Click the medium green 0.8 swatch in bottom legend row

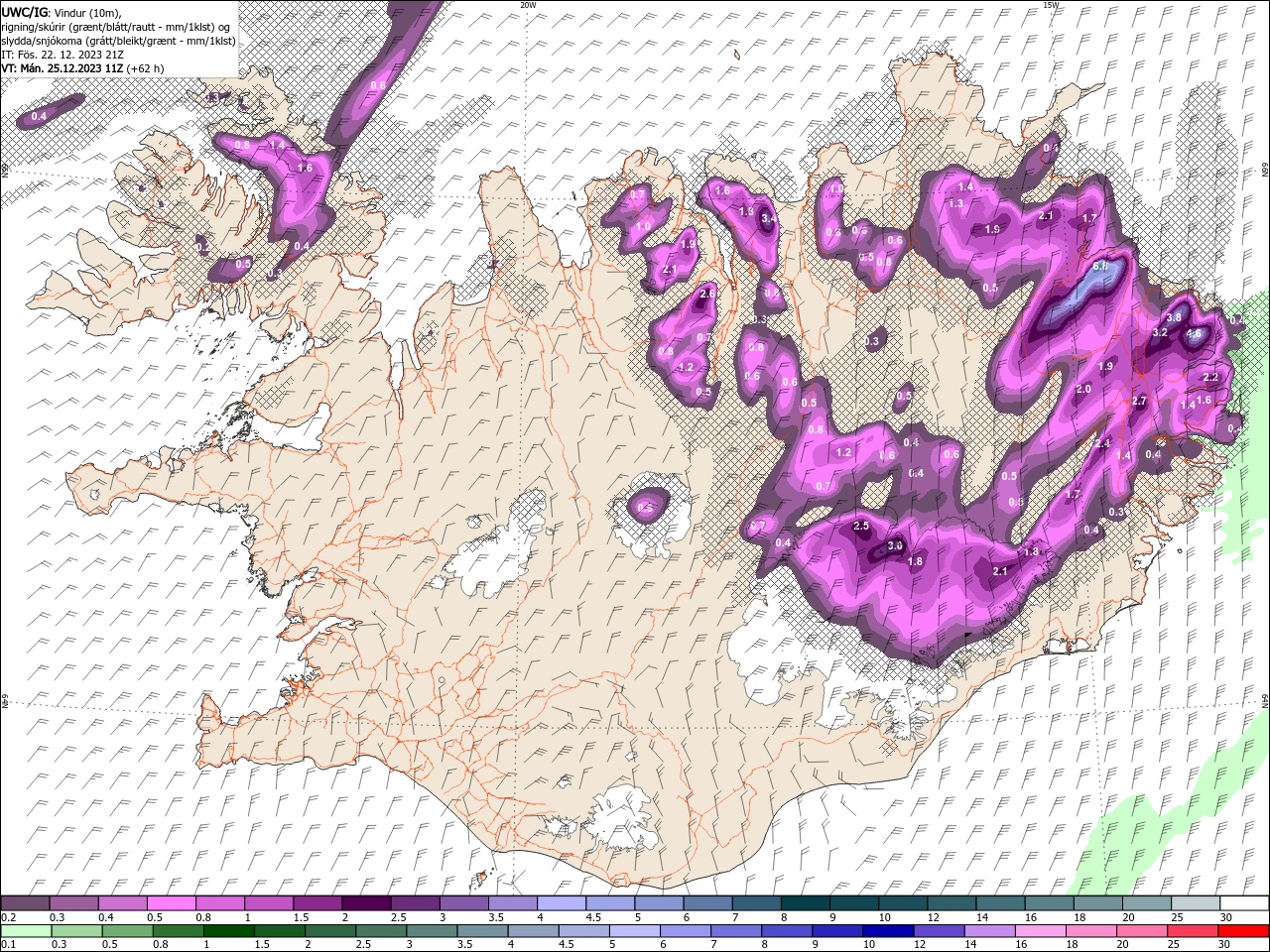(x=178, y=930)
